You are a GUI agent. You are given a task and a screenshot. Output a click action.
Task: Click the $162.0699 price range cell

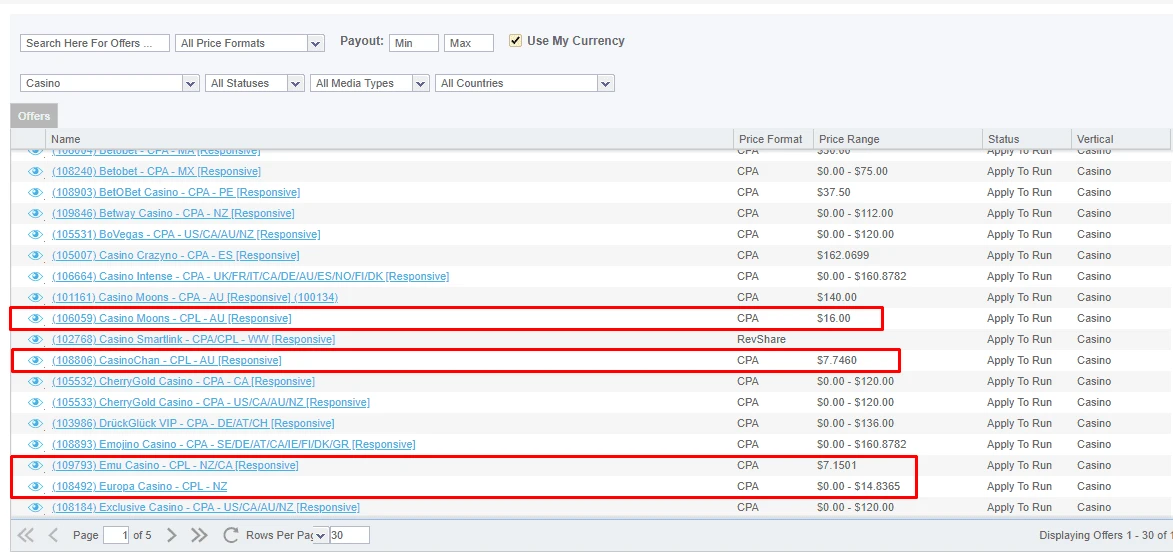click(x=843, y=255)
